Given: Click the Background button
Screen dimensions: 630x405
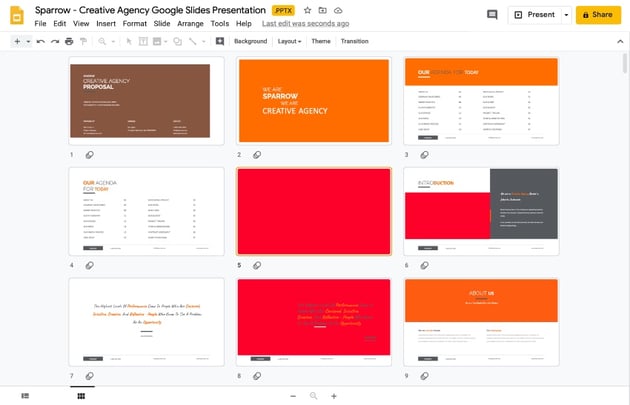Looking at the screenshot, I should pos(250,41).
